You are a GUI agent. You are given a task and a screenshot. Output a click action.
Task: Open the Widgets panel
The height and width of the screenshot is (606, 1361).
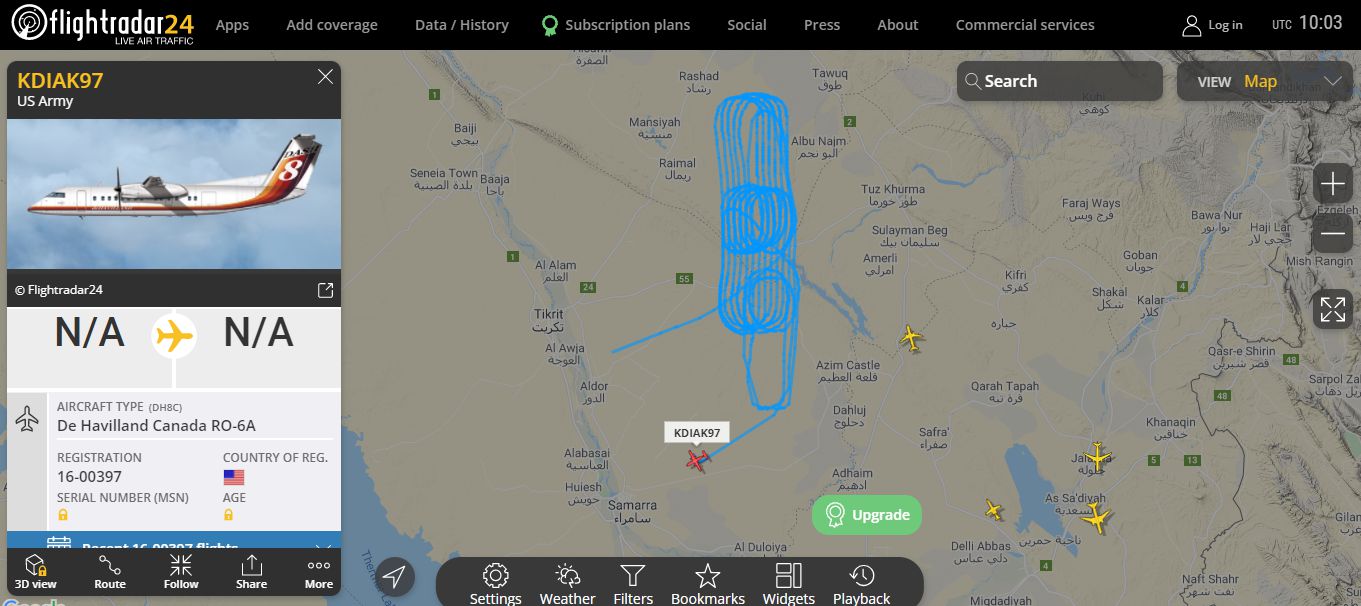(x=789, y=584)
